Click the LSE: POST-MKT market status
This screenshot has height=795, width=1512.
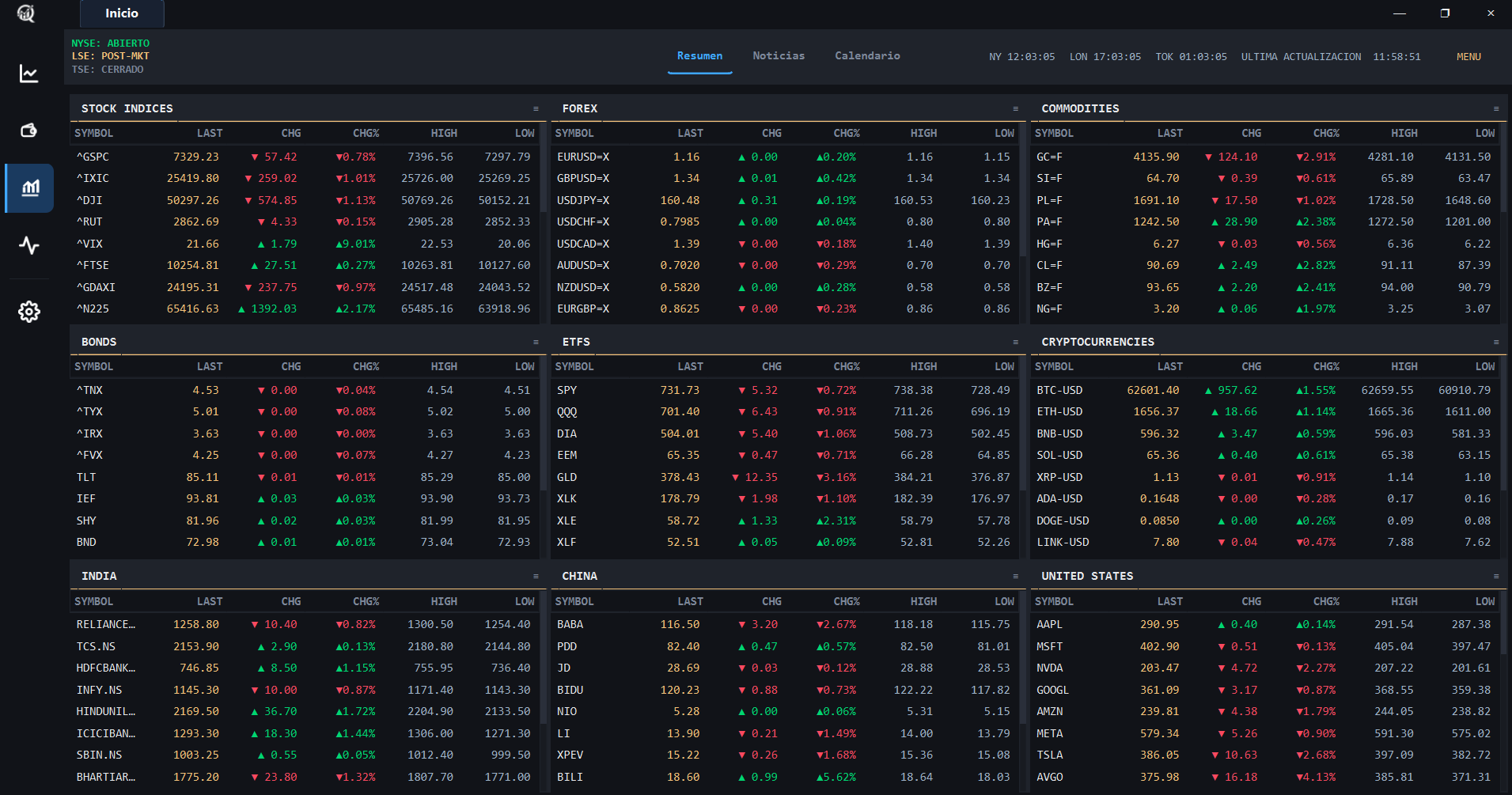(110, 56)
